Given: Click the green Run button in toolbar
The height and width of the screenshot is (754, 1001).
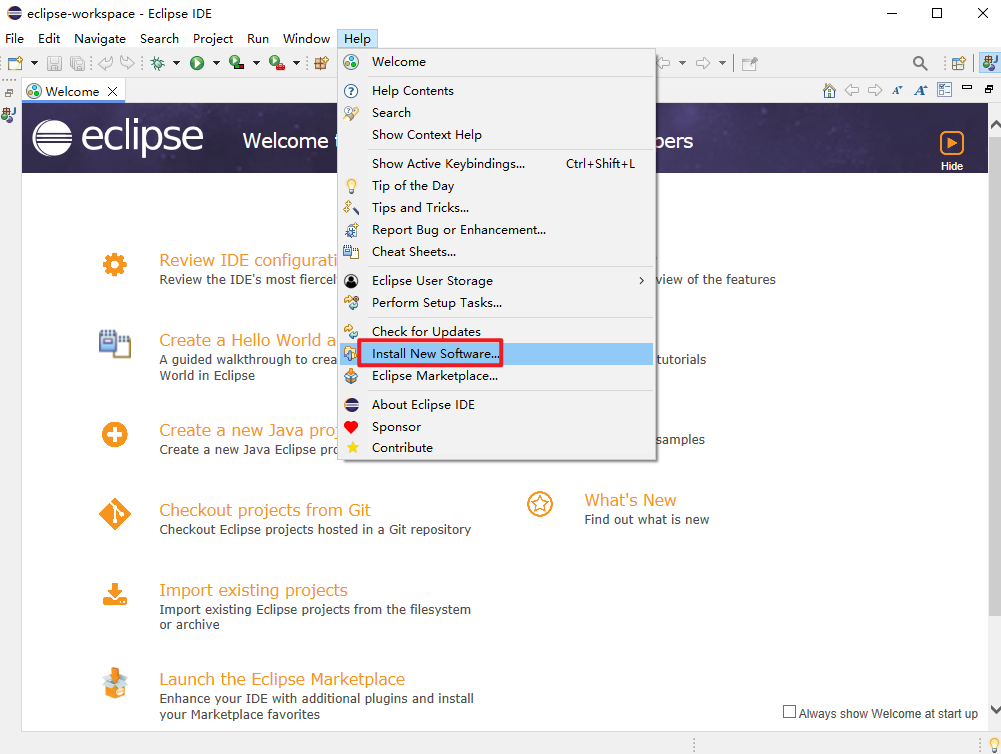Looking at the screenshot, I should [x=197, y=63].
